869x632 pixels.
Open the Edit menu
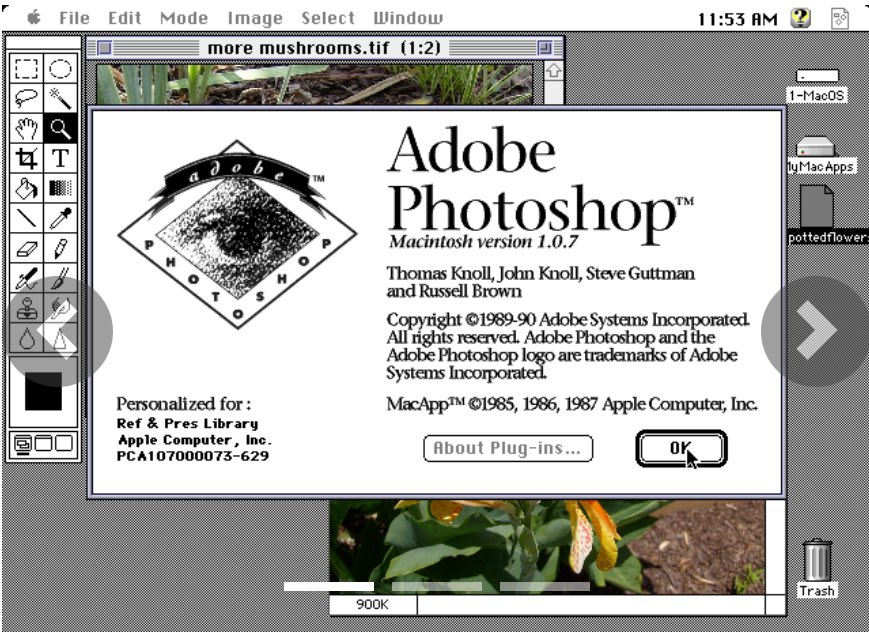[125, 18]
